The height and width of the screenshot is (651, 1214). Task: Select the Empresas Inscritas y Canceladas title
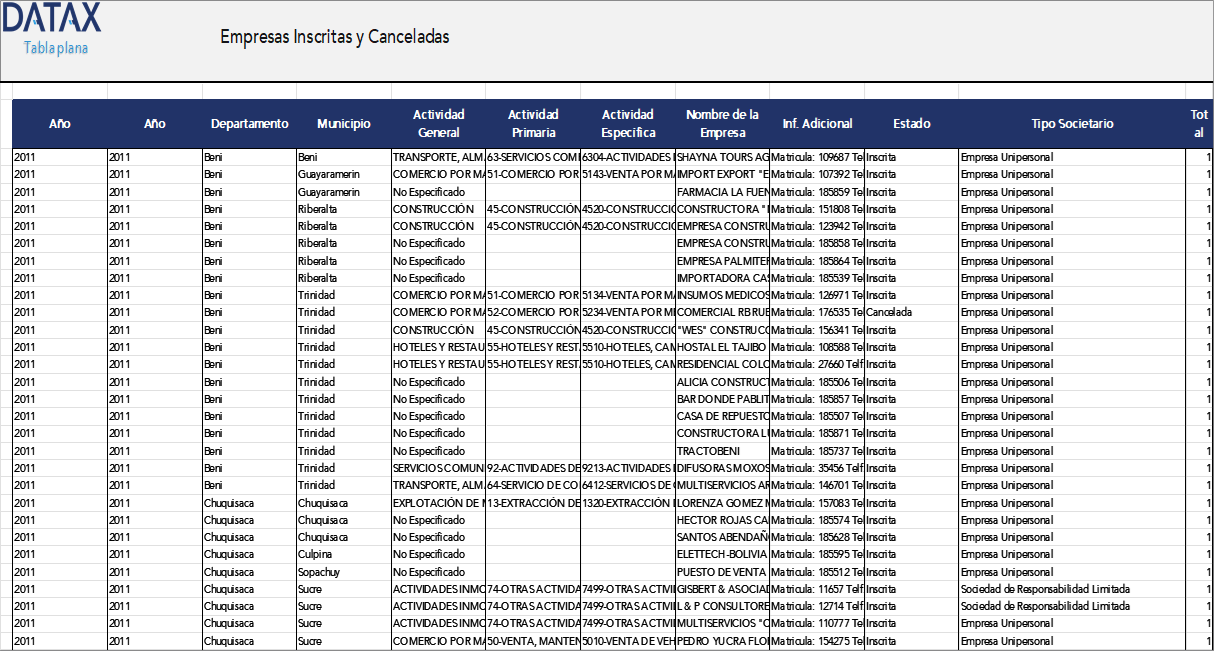coord(335,37)
